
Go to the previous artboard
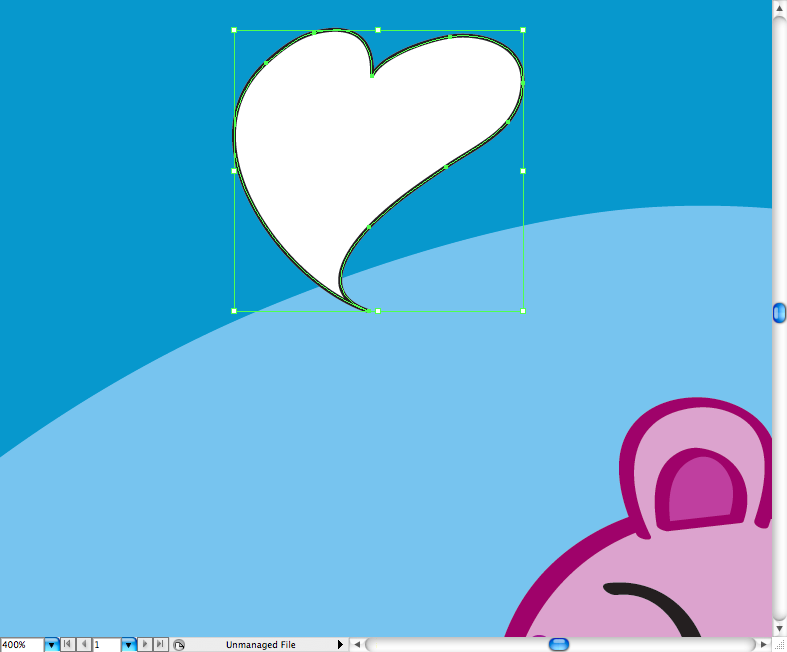click(83, 645)
